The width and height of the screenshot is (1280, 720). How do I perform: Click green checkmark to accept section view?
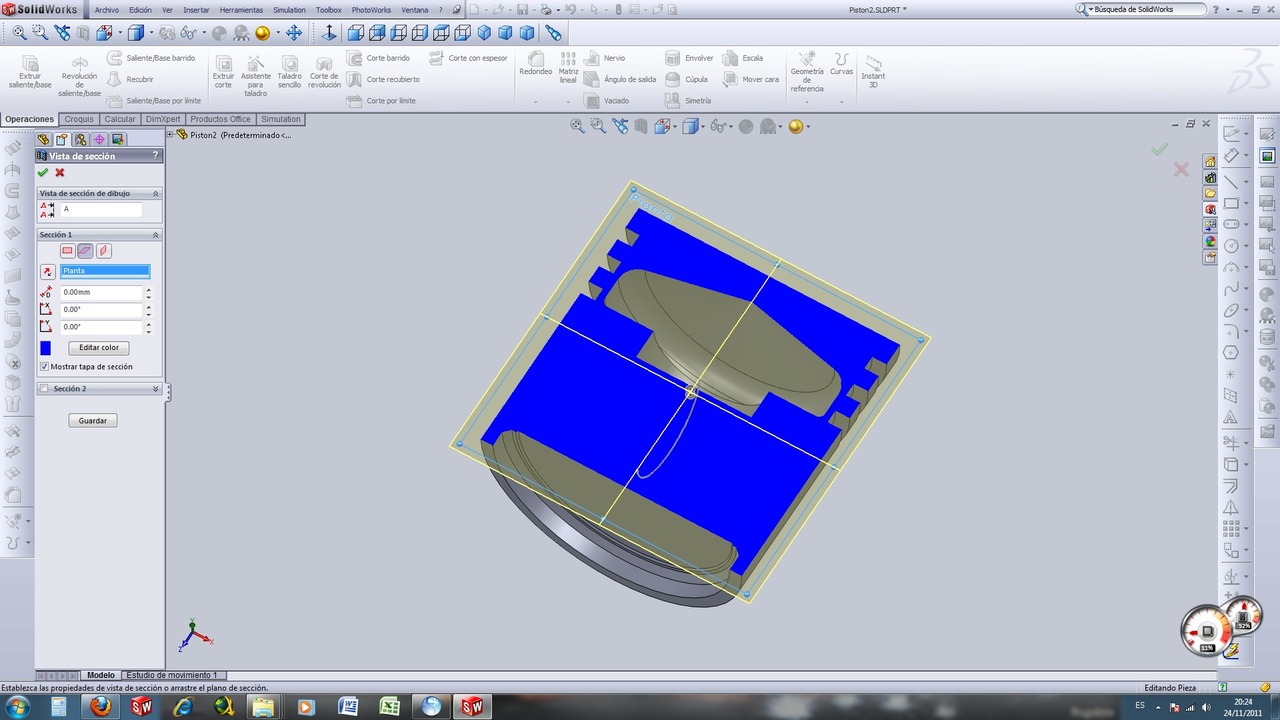pos(43,173)
